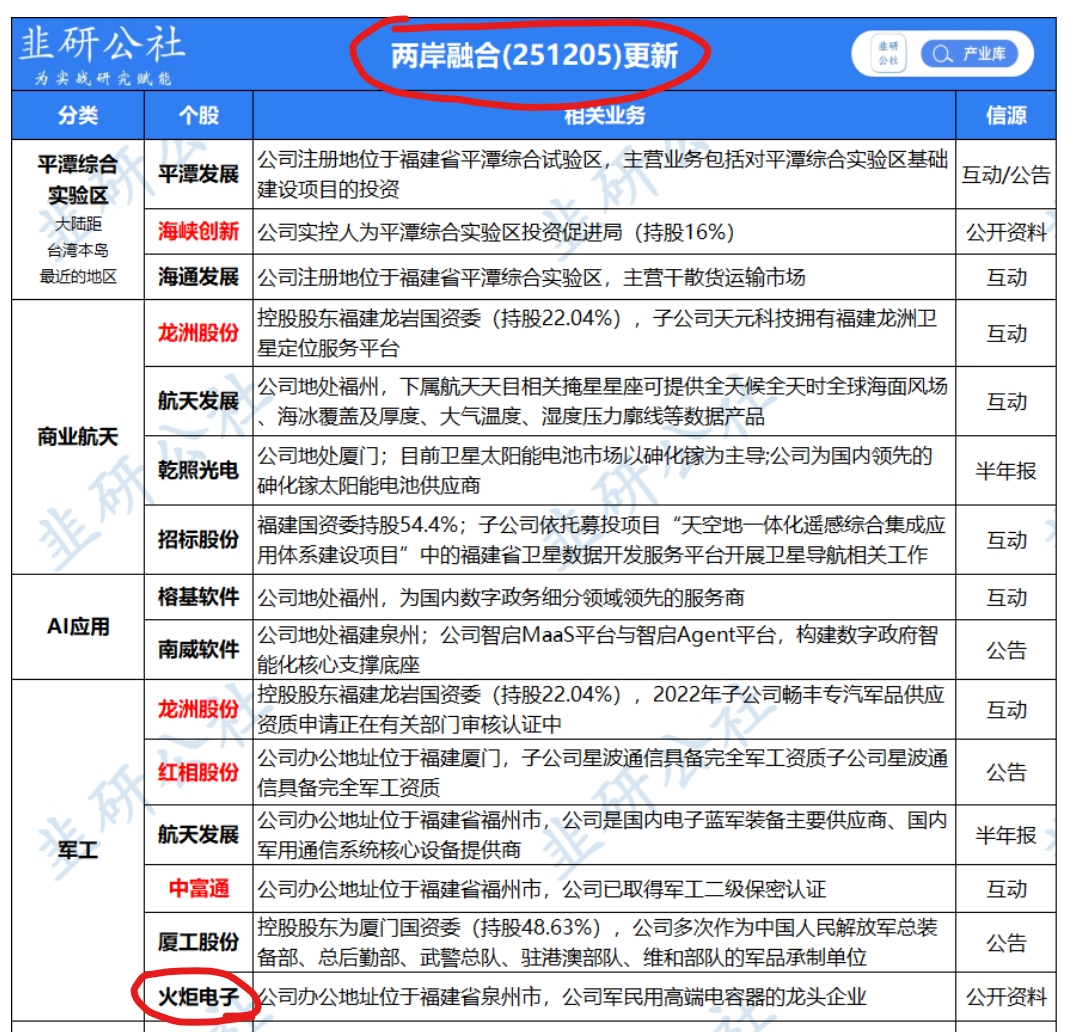Click the description mentioning 持股48.63%
This screenshot has width=1090, height=1032.
pyautogui.click(x=598, y=943)
